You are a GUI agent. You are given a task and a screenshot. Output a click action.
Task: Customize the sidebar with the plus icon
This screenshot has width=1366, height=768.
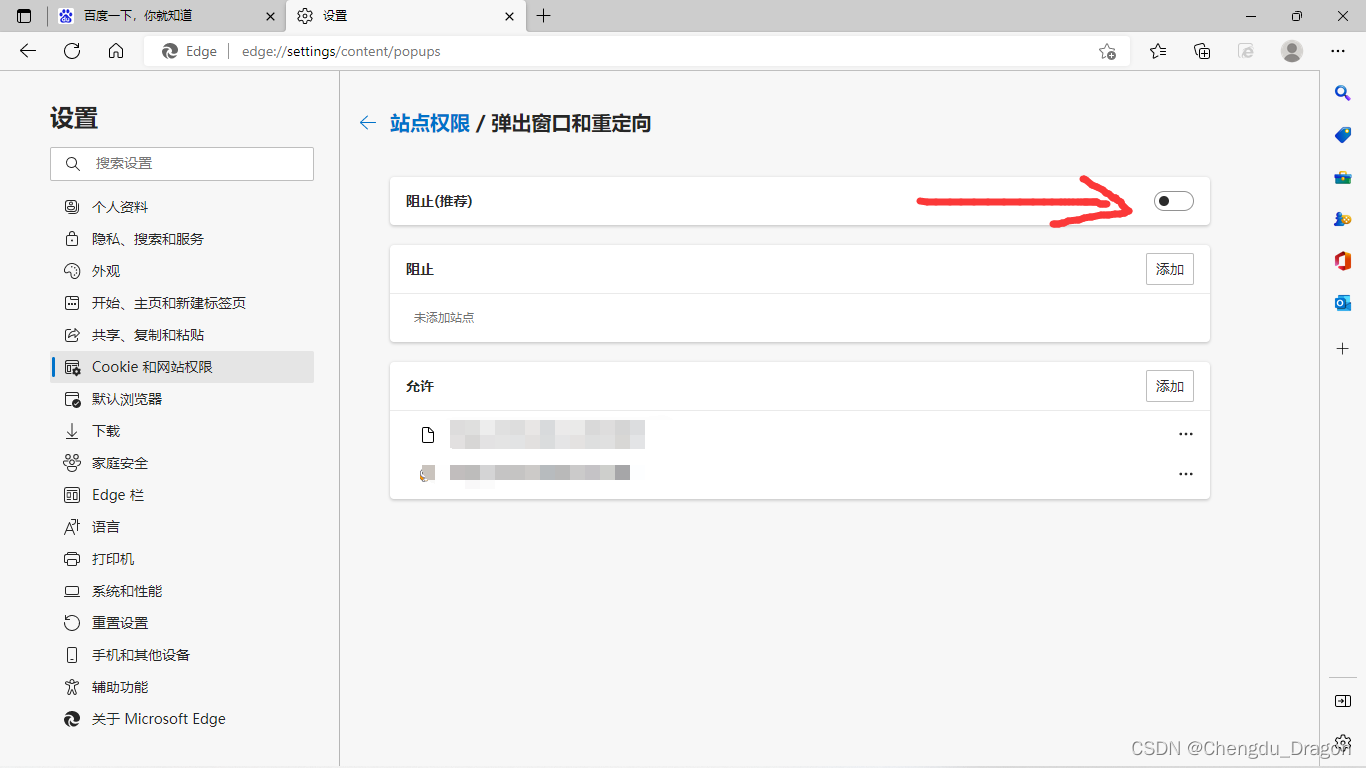(1341, 348)
